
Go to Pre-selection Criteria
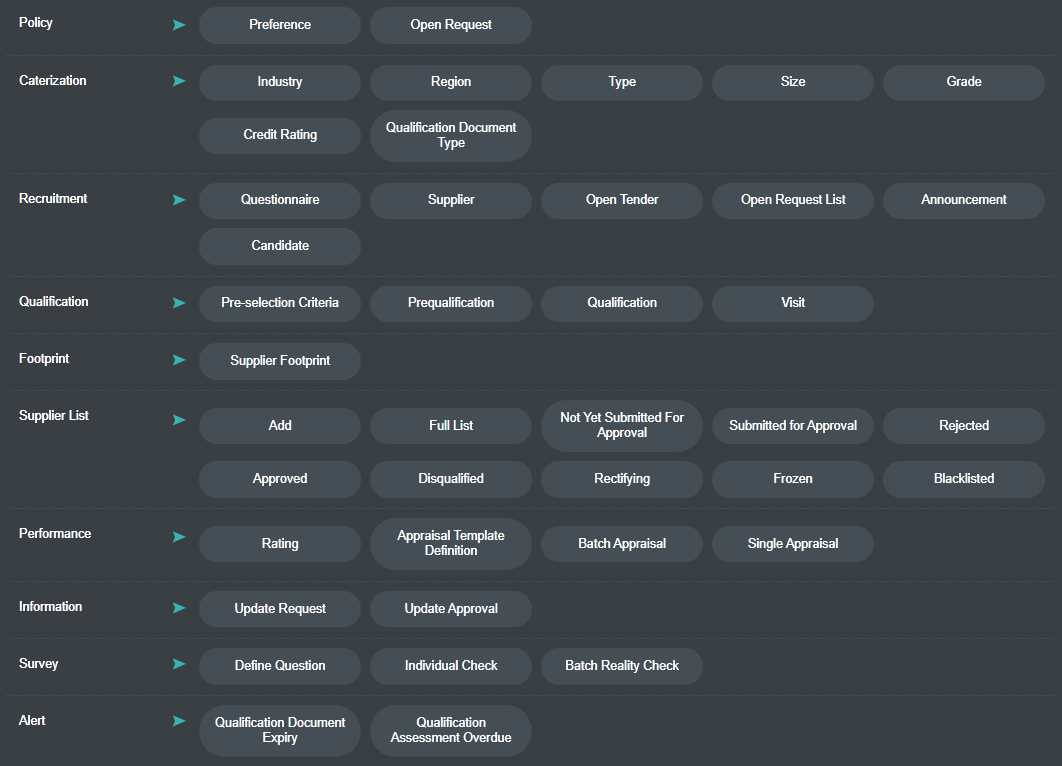tap(280, 303)
